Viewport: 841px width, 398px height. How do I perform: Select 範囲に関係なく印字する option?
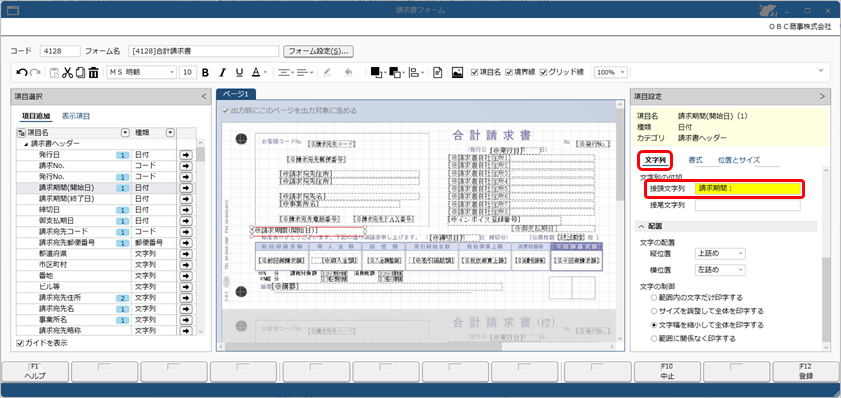point(653,338)
